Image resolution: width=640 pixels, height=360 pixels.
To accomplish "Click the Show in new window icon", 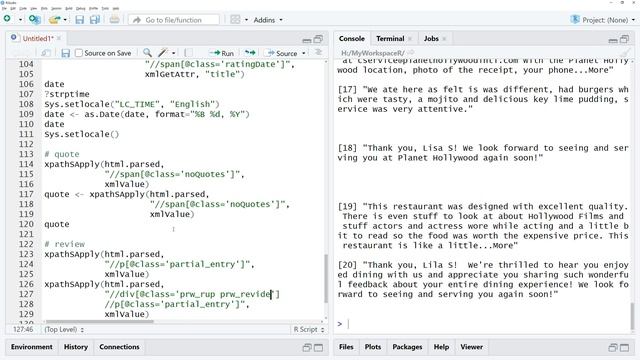I will [46, 53].
